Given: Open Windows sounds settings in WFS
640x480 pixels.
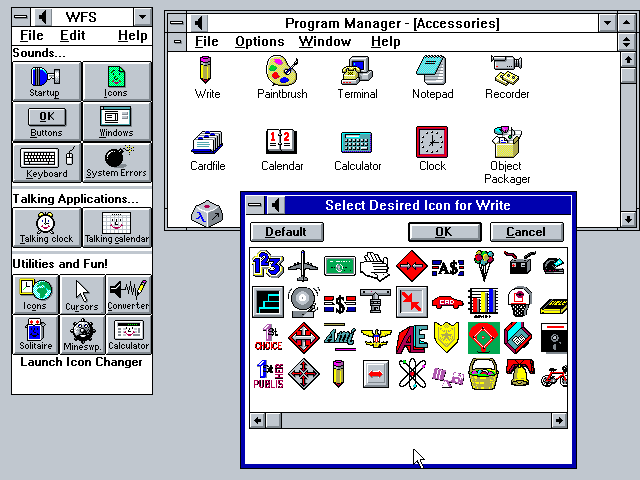Looking at the screenshot, I should point(117,121).
